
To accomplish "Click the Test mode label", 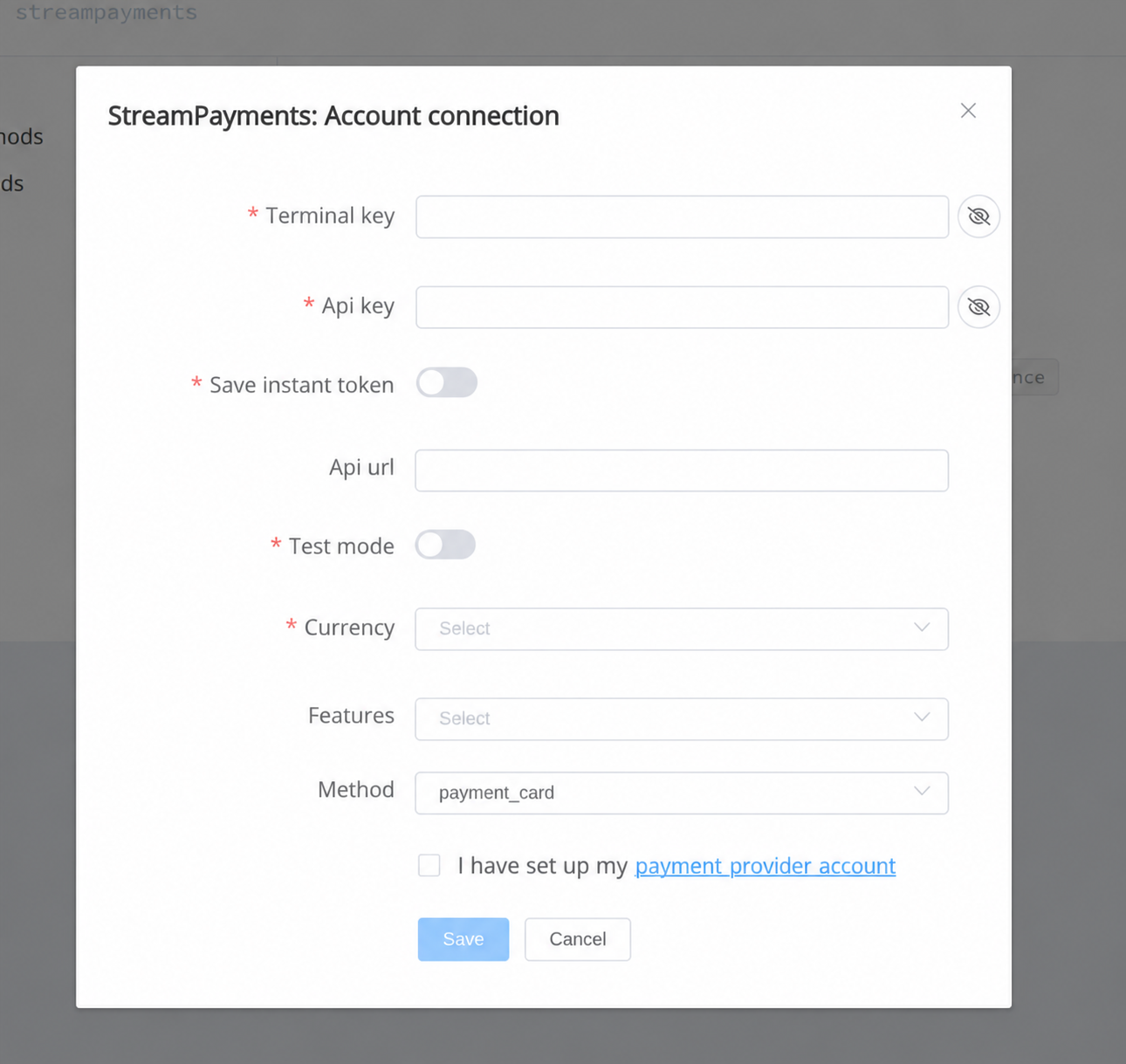I will tap(341, 546).
